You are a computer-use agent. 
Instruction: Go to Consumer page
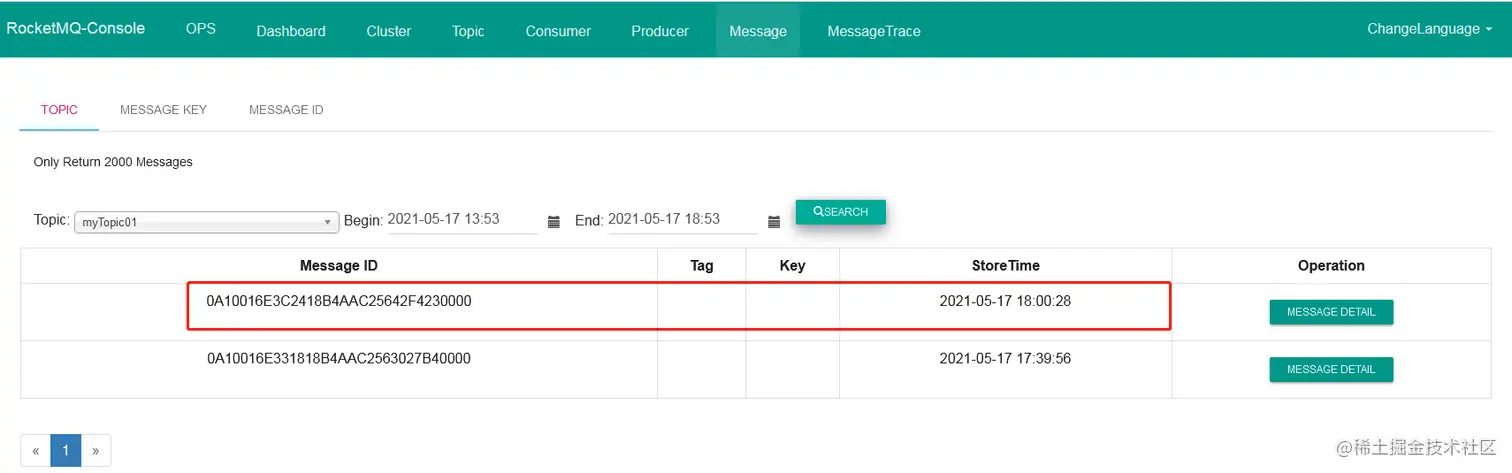pyautogui.click(x=558, y=31)
